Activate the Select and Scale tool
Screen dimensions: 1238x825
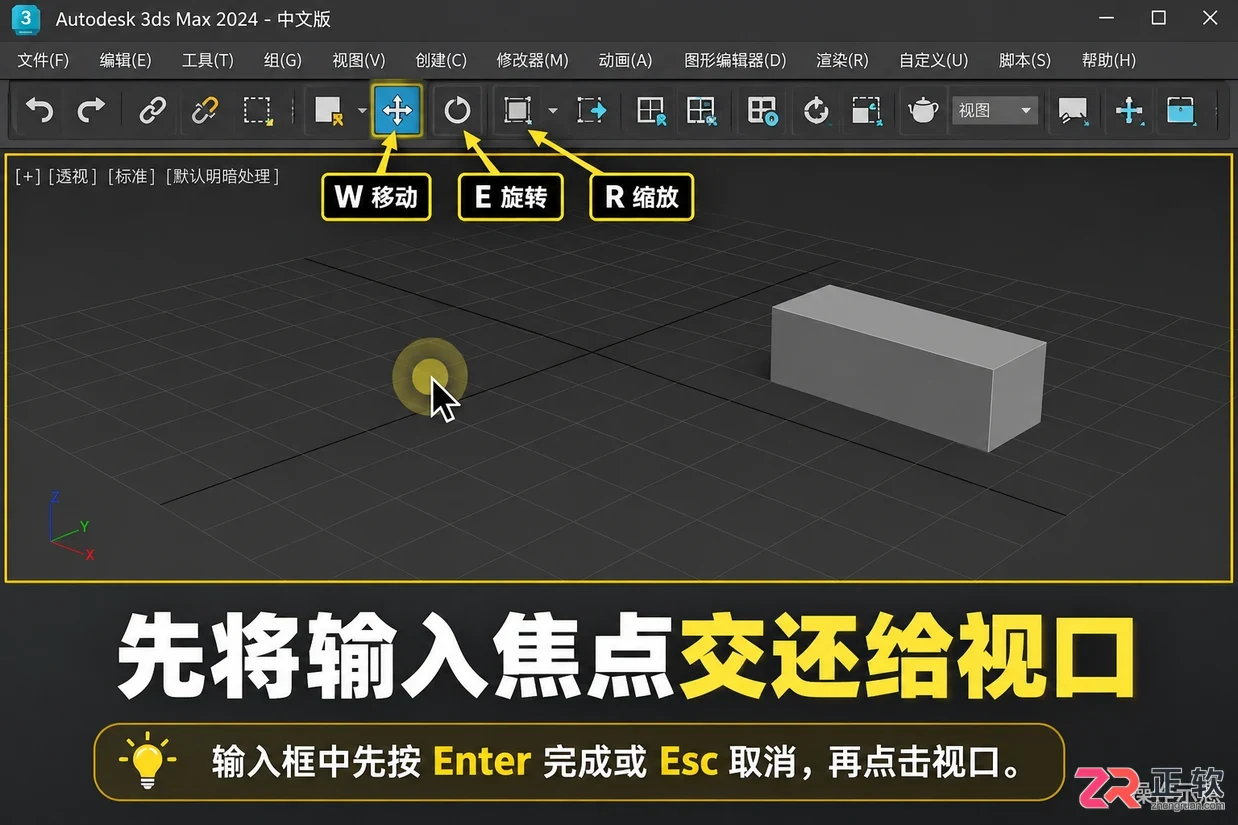[517, 110]
